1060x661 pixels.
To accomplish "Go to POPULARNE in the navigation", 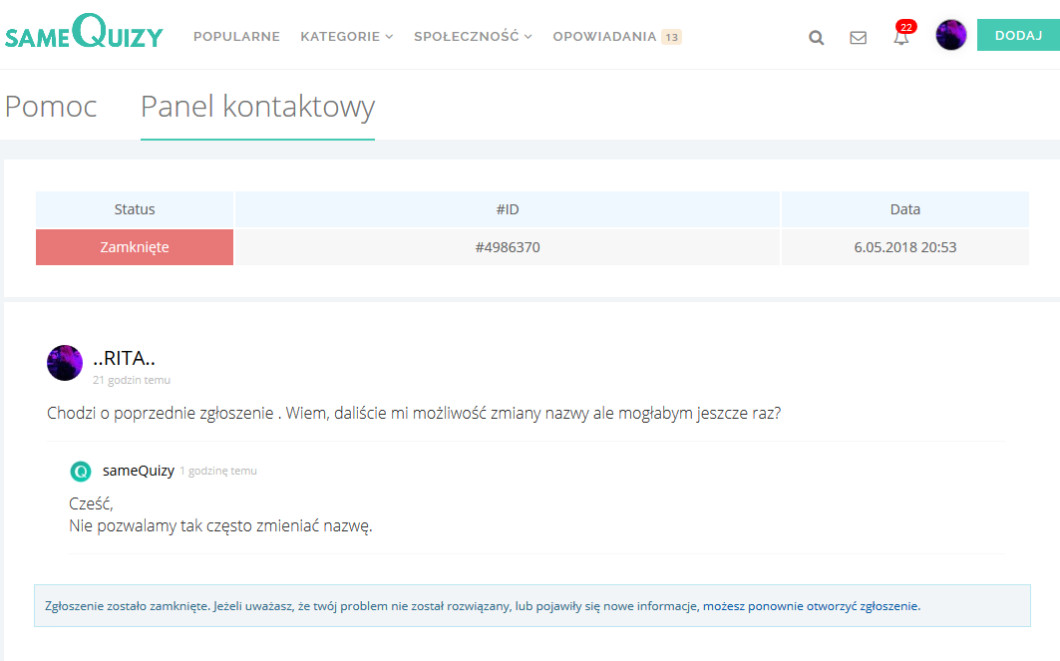I will (x=236, y=36).
